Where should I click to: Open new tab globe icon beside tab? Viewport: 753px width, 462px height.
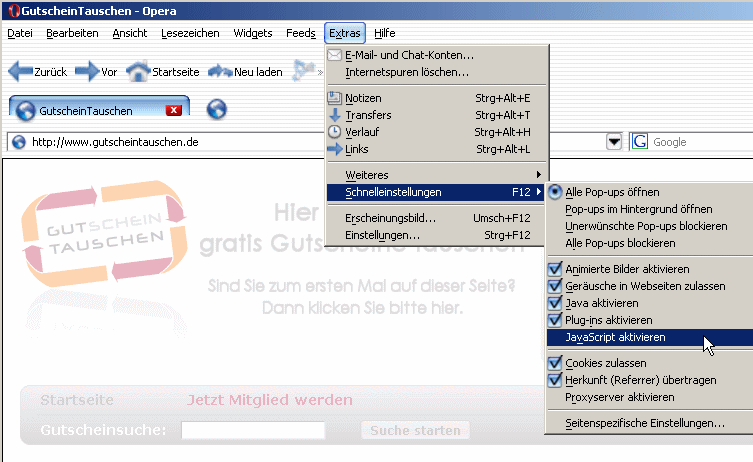216,110
